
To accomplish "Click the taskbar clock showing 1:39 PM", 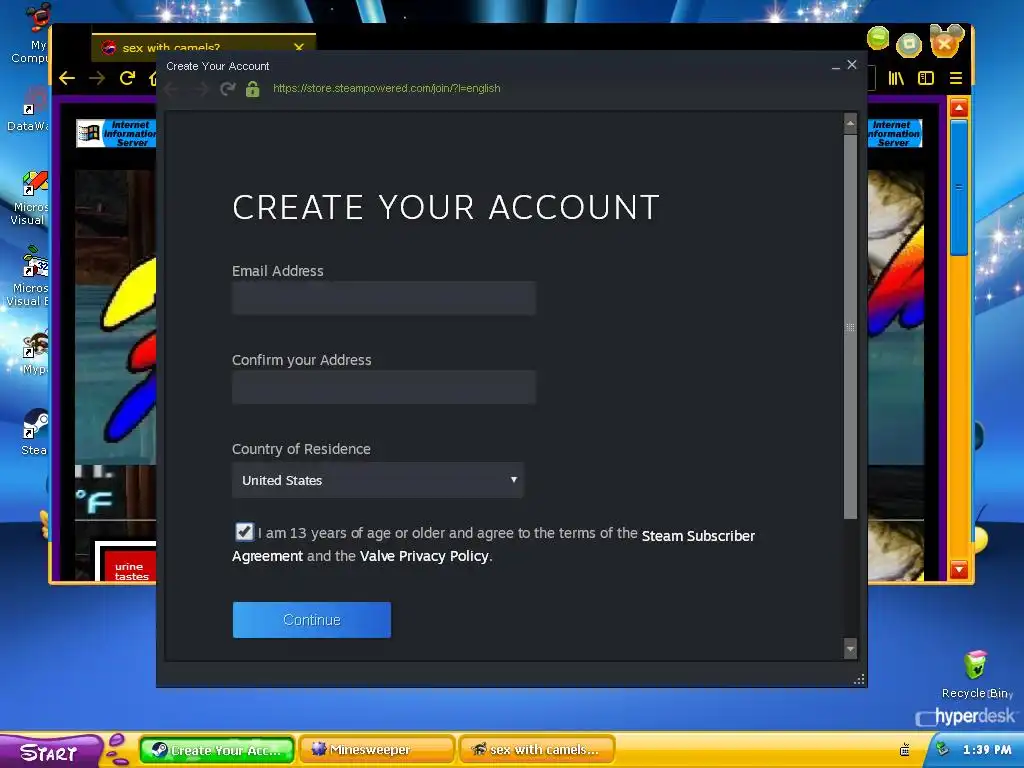I will pos(987,750).
